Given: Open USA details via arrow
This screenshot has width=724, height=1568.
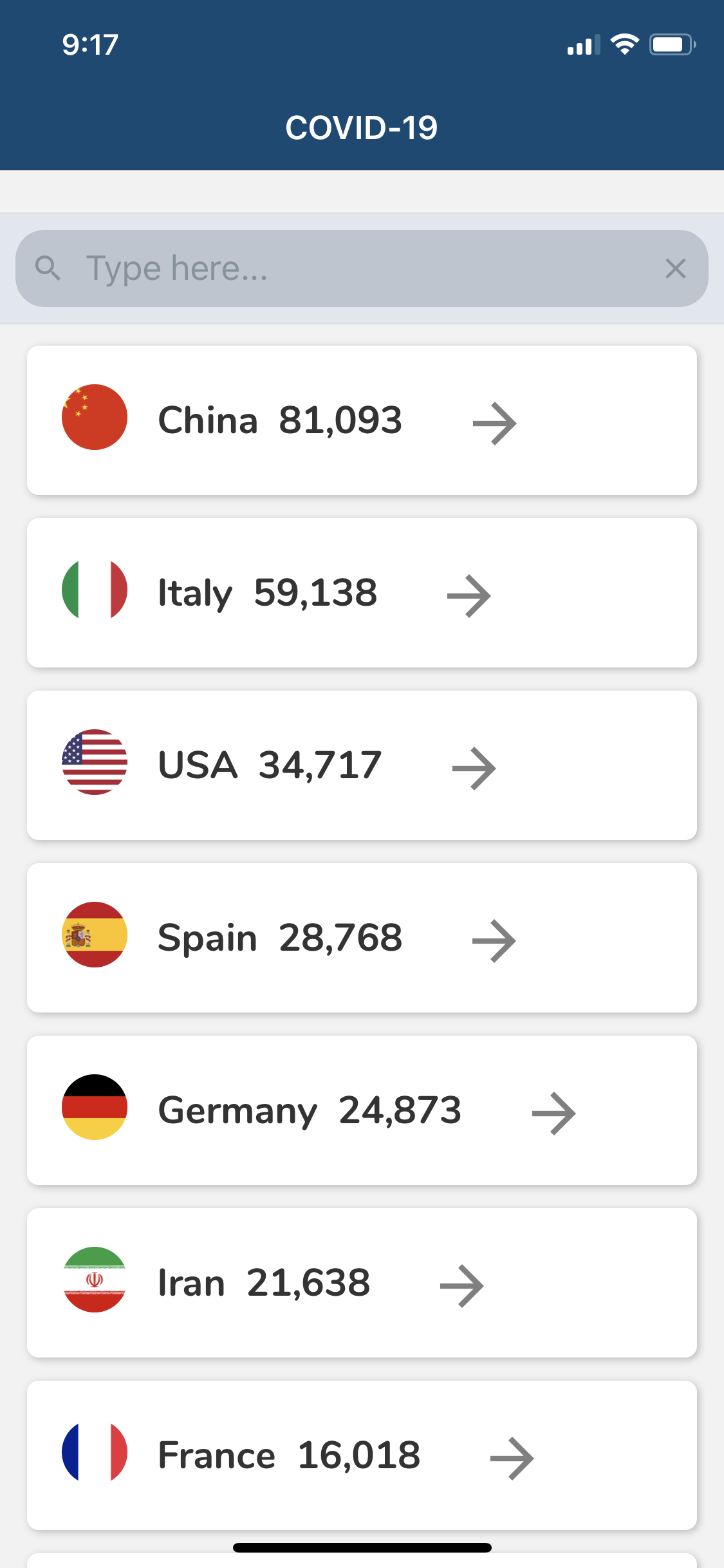Looking at the screenshot, I should coord(474,769).
